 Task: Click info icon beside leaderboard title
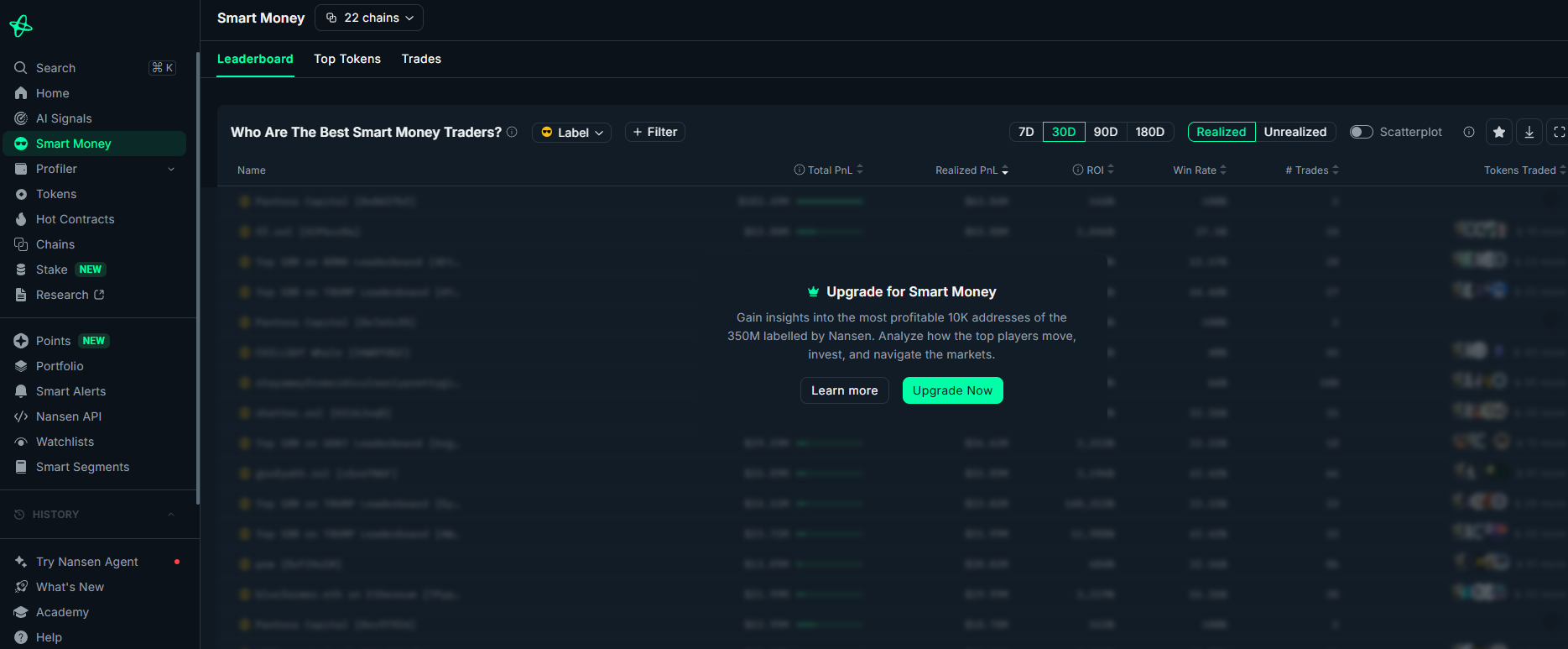tap(512, 132)
